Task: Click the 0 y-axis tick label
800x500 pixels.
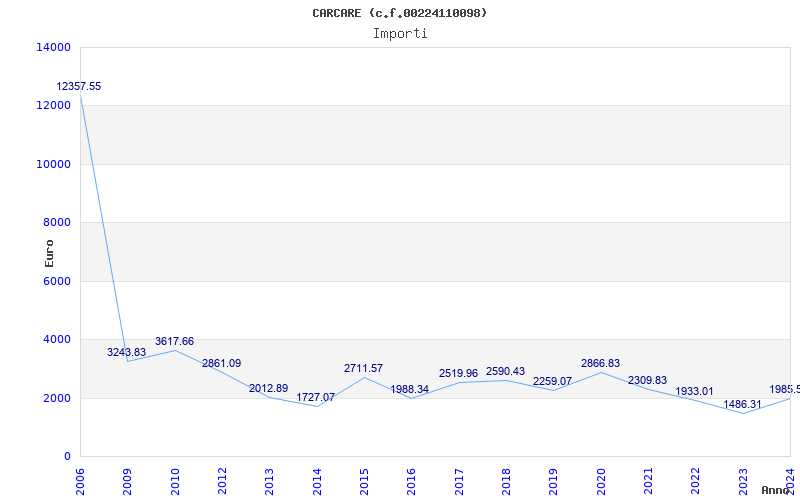Action: 67,457
